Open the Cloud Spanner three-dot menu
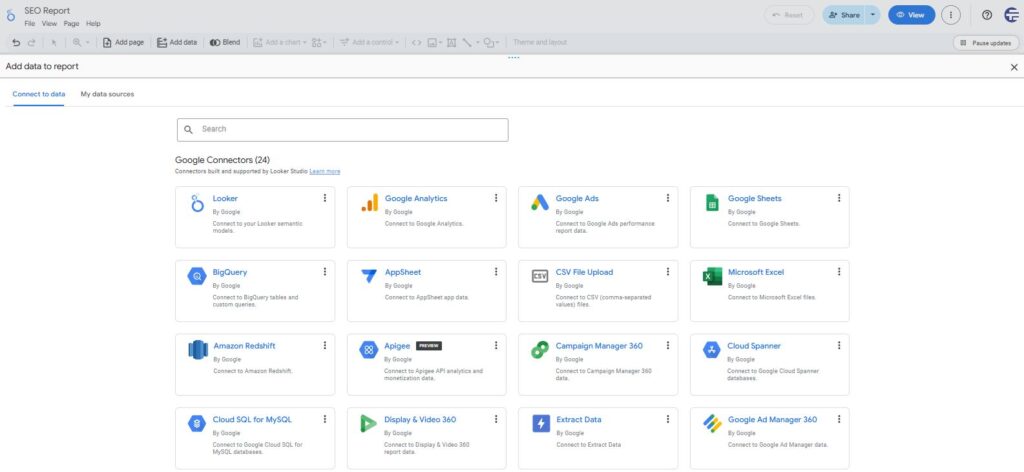Image resolution: width=1024 pixels, height=472 pixels. [839, 345]
